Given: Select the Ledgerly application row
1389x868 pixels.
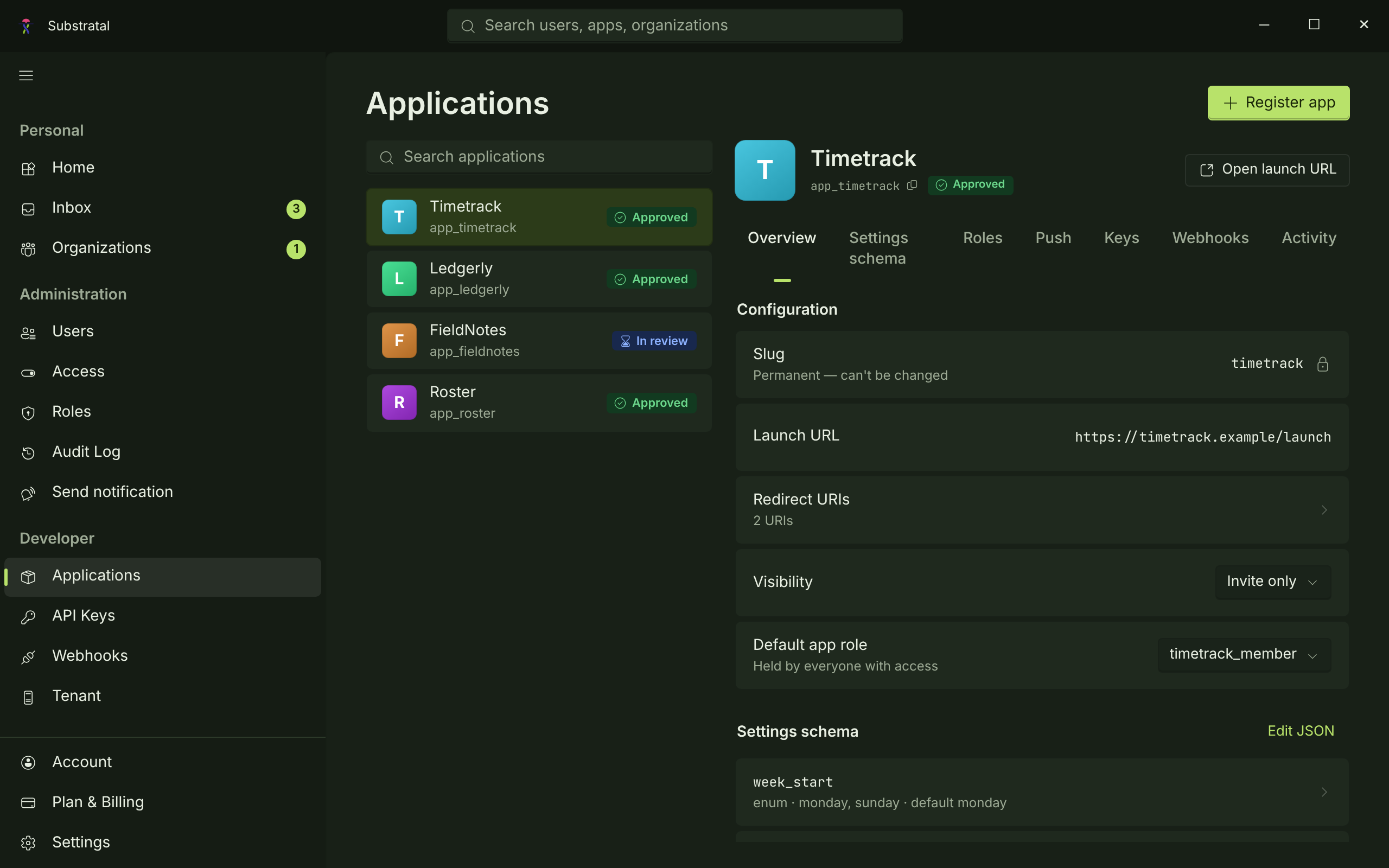Looking at the screenshot, I should click(539, 279).
